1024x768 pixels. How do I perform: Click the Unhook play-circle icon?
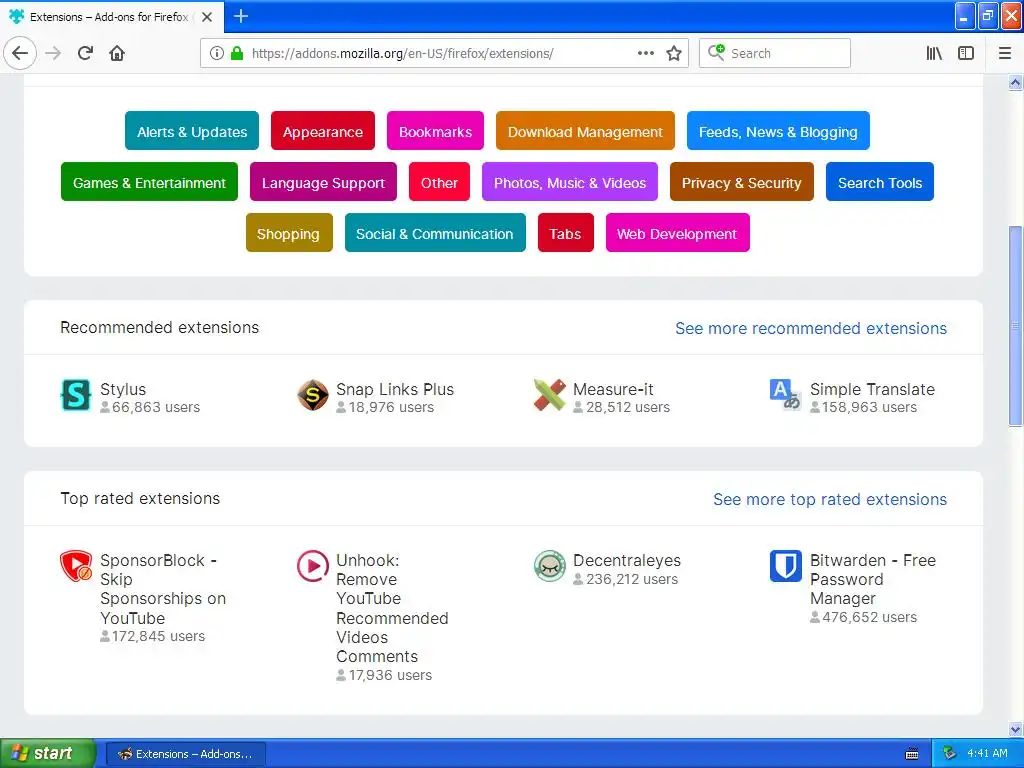(x=313, y=566)
